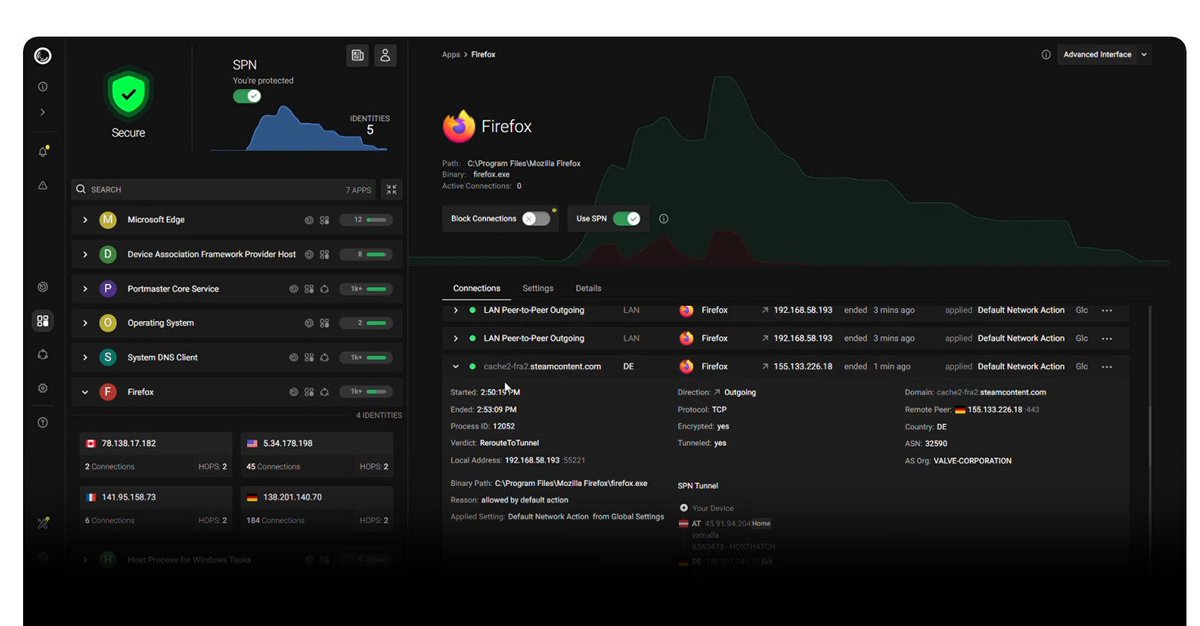Click the 8 connections badge on Device Association row
Image resolution: width=1200 pixels, height=626 pixels.
[366, 255]
